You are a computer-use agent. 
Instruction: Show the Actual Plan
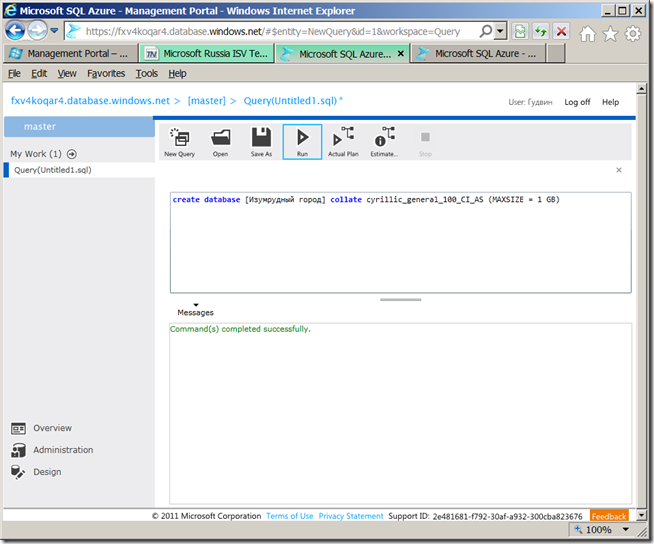coord(343,142)
